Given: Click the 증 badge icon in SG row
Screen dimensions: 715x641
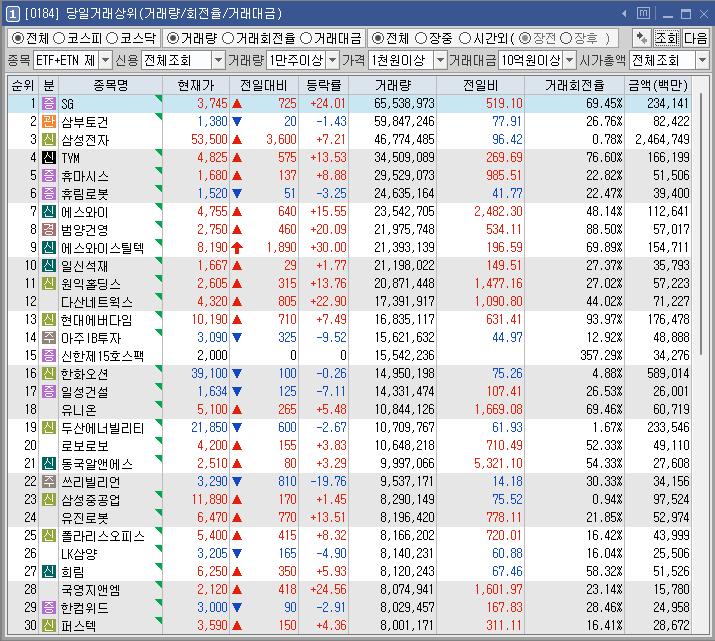Looking at the screenshot, I should tap(49, 103).
